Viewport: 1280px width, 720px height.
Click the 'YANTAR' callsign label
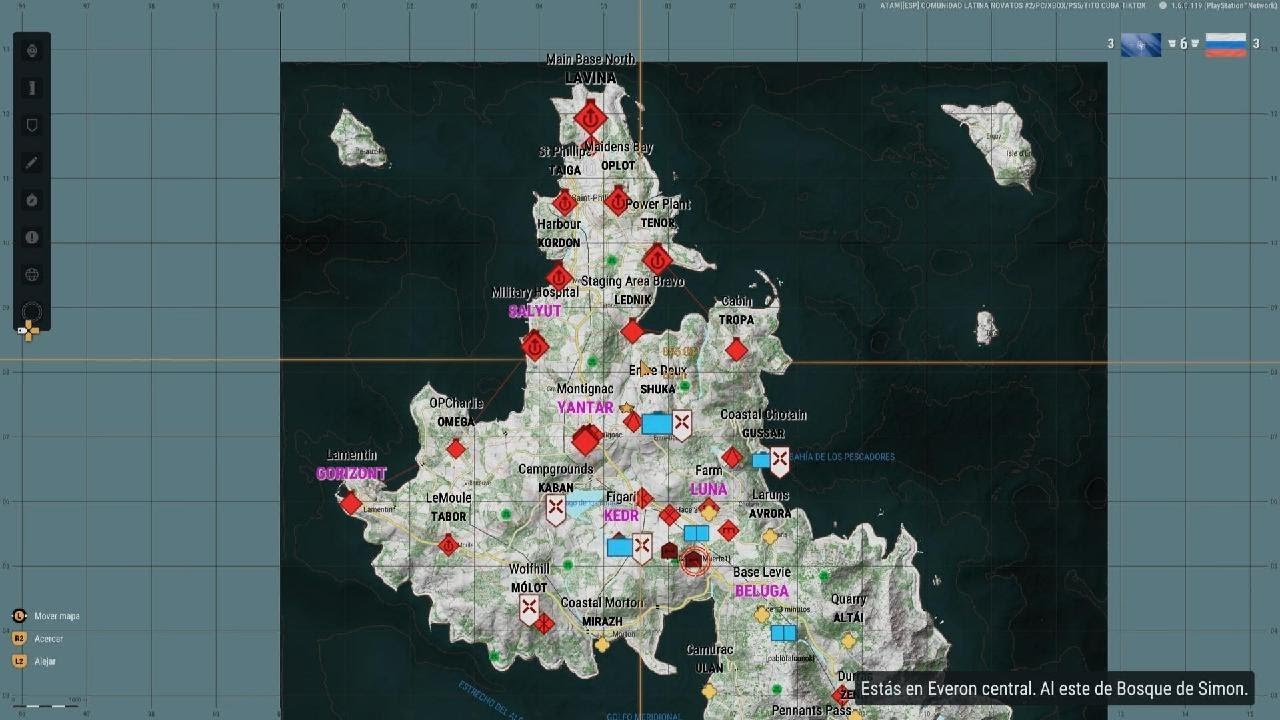(585, 407)
